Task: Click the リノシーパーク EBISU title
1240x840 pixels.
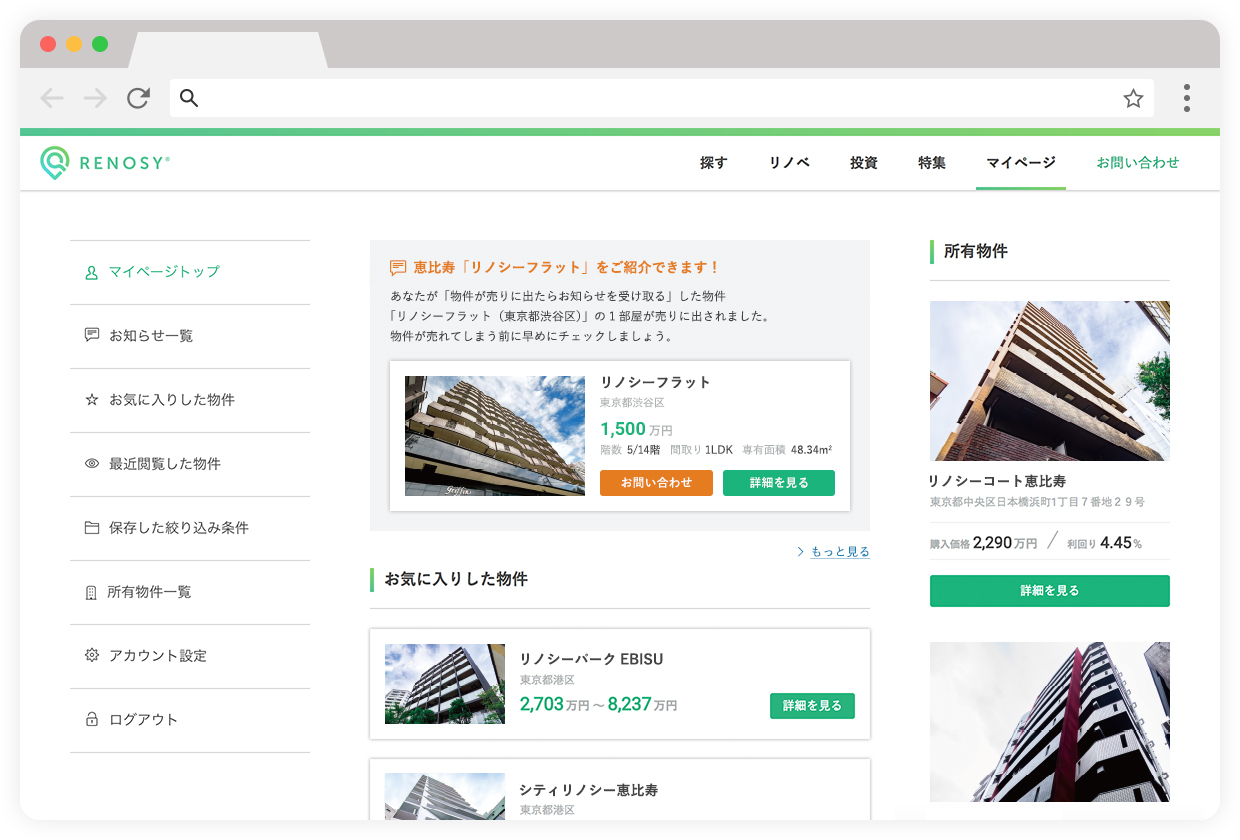Action: click(592, 659)
